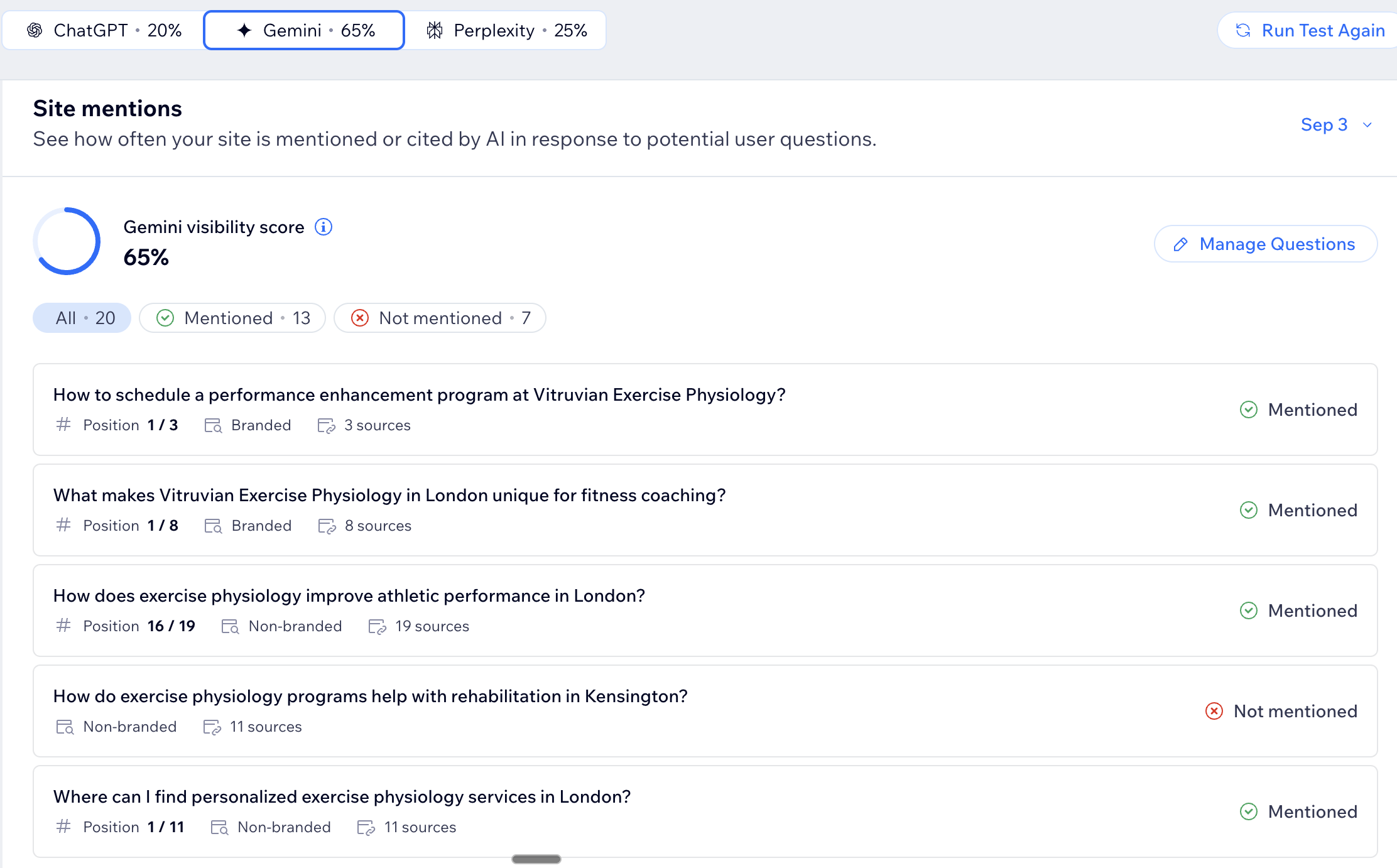Click Mentioned check icon in performance enhancement row
Viewport: 1397px width, 868px height.
[x=1249, y=410]
